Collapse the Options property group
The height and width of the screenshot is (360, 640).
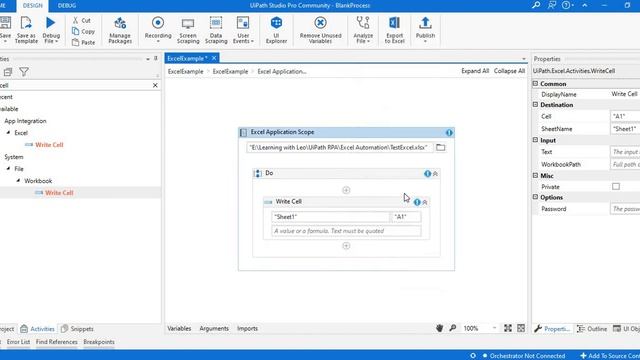[535, 197]
